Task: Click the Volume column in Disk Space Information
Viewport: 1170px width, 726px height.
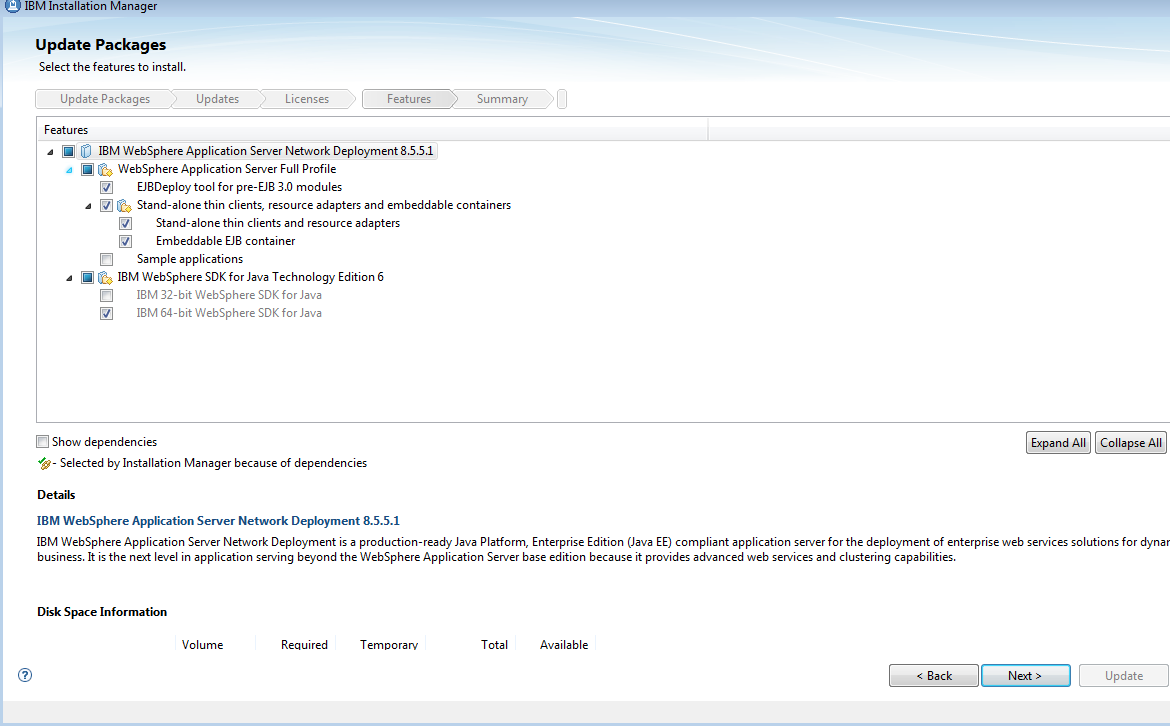Action: tap(202, 645)
